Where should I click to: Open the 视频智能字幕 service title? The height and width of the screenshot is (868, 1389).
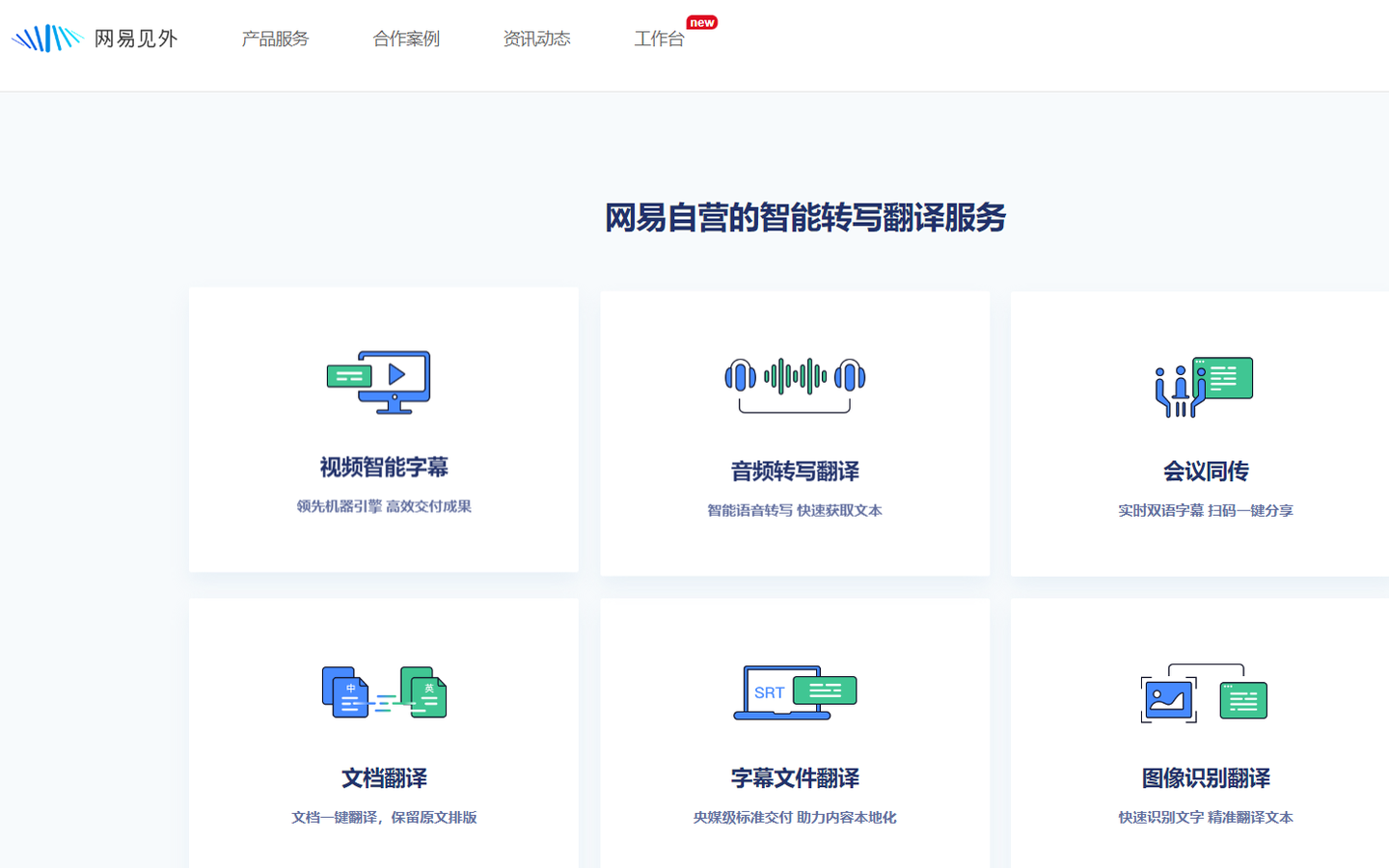(384, 468)
